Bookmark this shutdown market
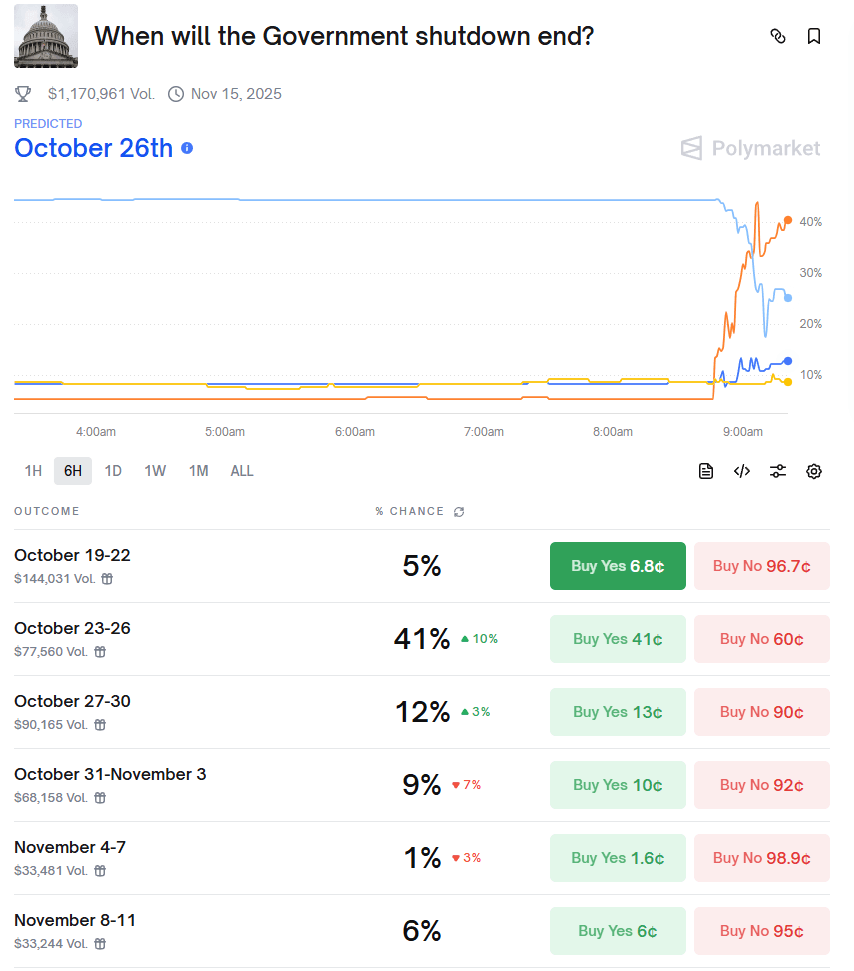 click(814, 37)
